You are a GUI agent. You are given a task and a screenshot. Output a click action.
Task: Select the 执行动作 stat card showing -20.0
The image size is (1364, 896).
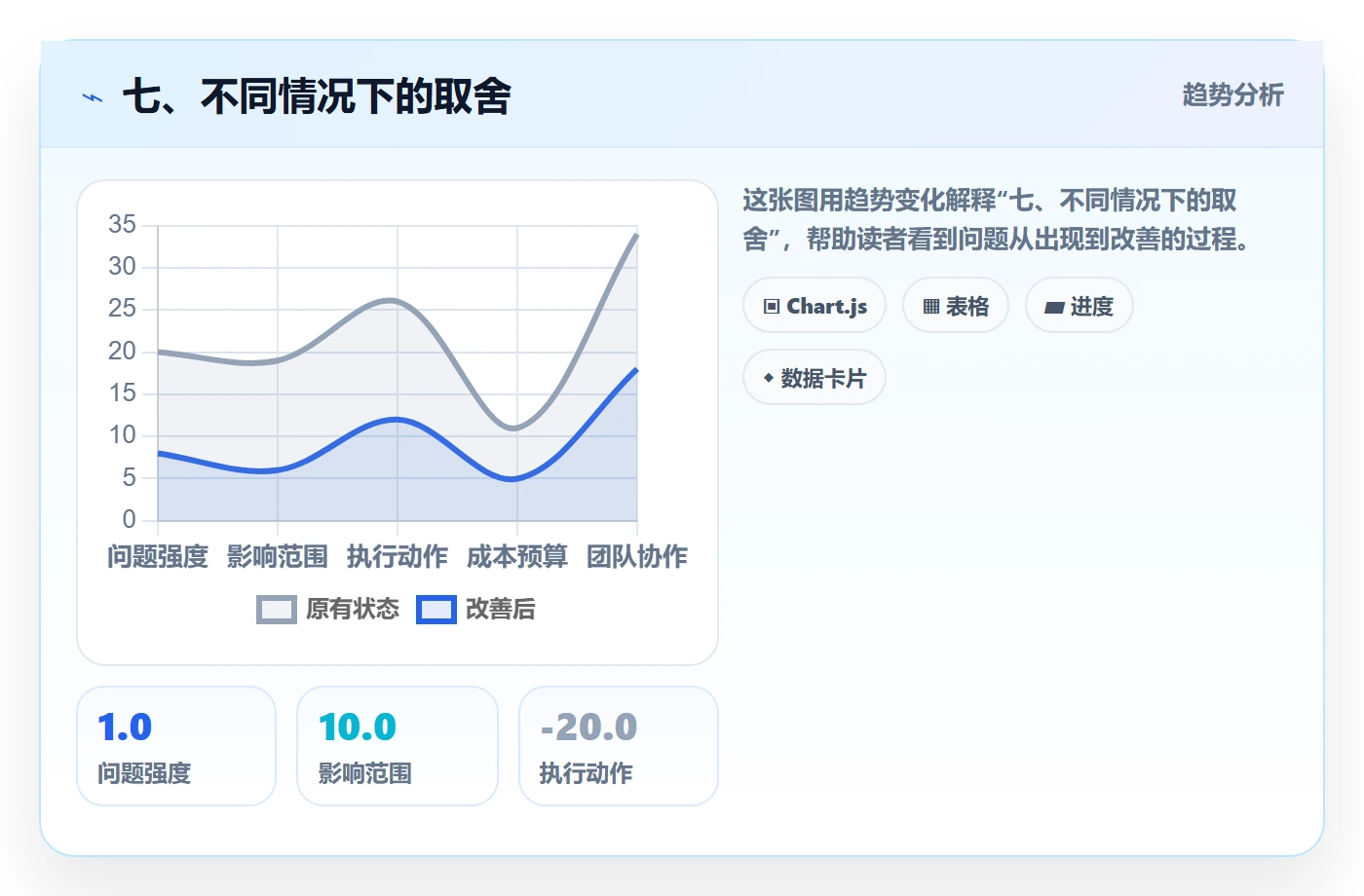619,746
